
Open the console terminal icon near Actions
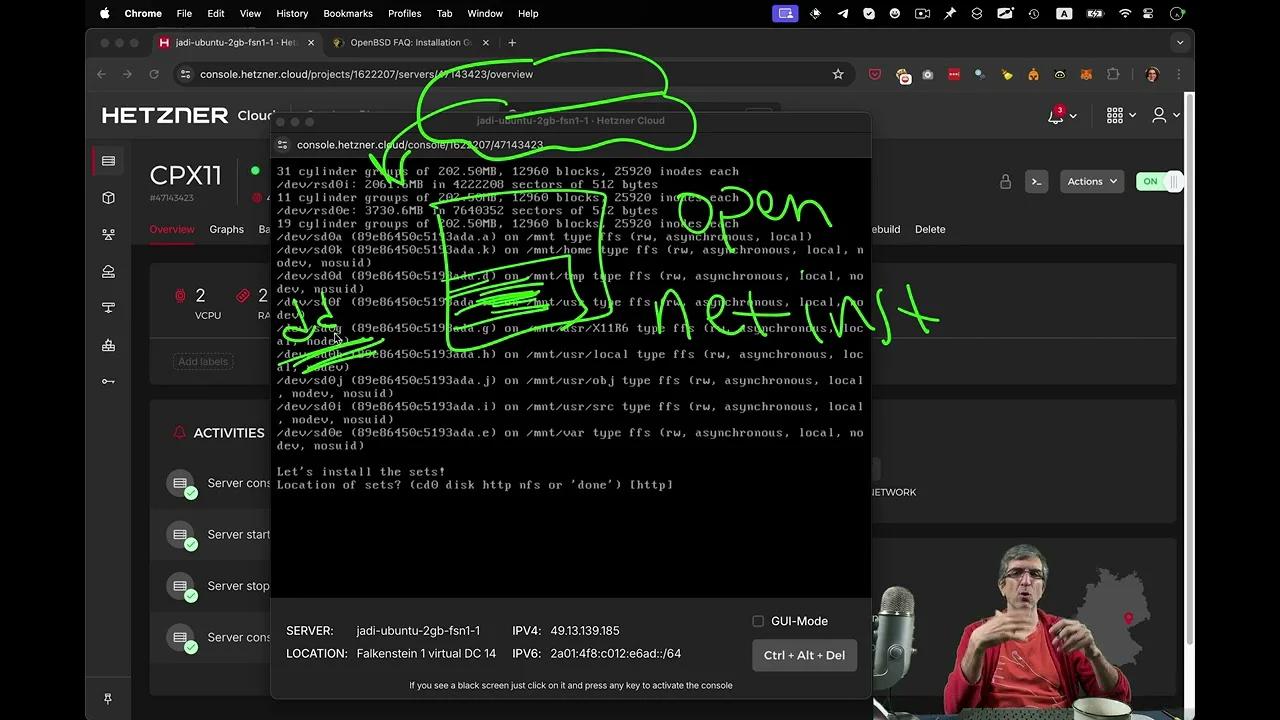(x=1037, y=181)
